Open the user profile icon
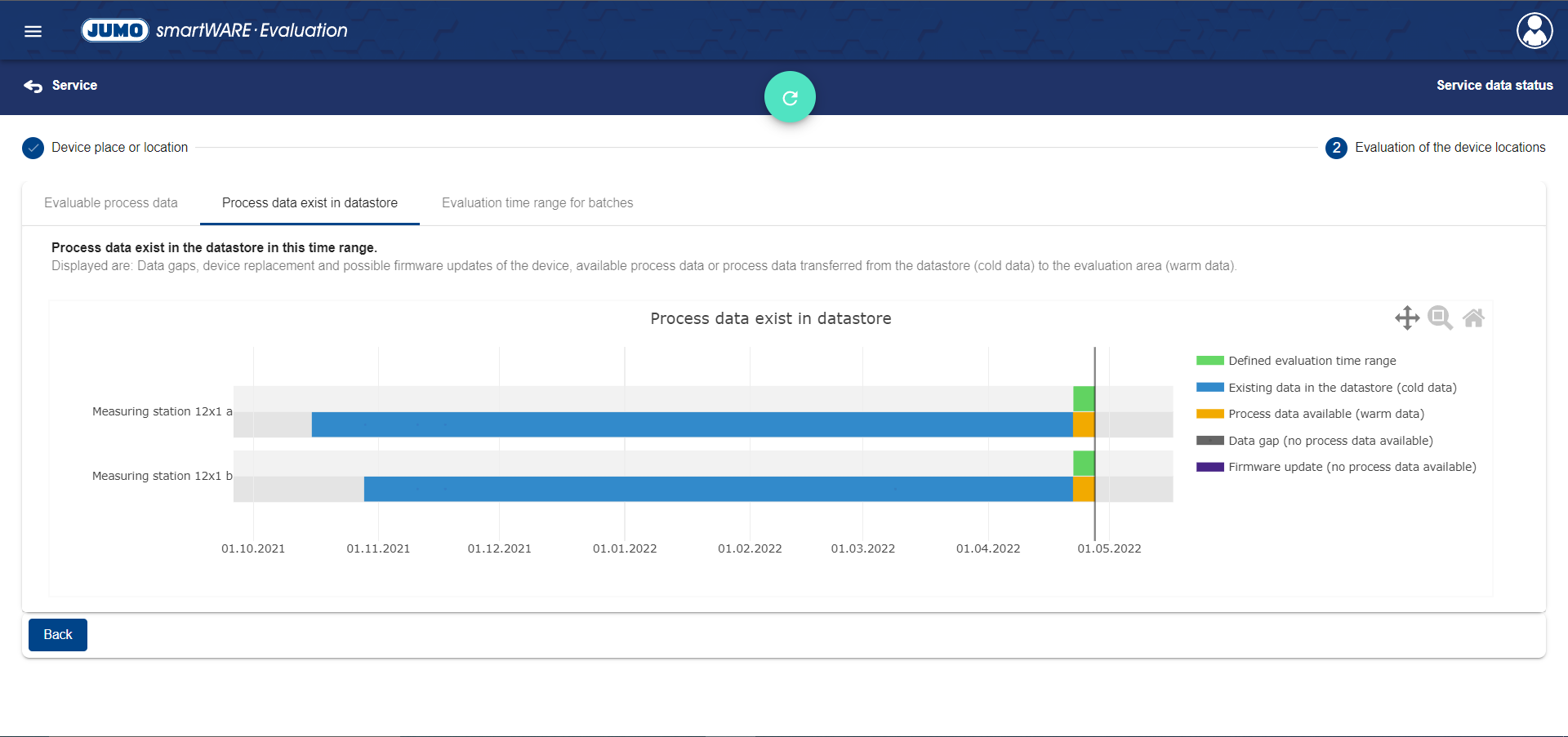This screenshot has height=737, width=1568. pyautogui.click(x=1534, y=31)
